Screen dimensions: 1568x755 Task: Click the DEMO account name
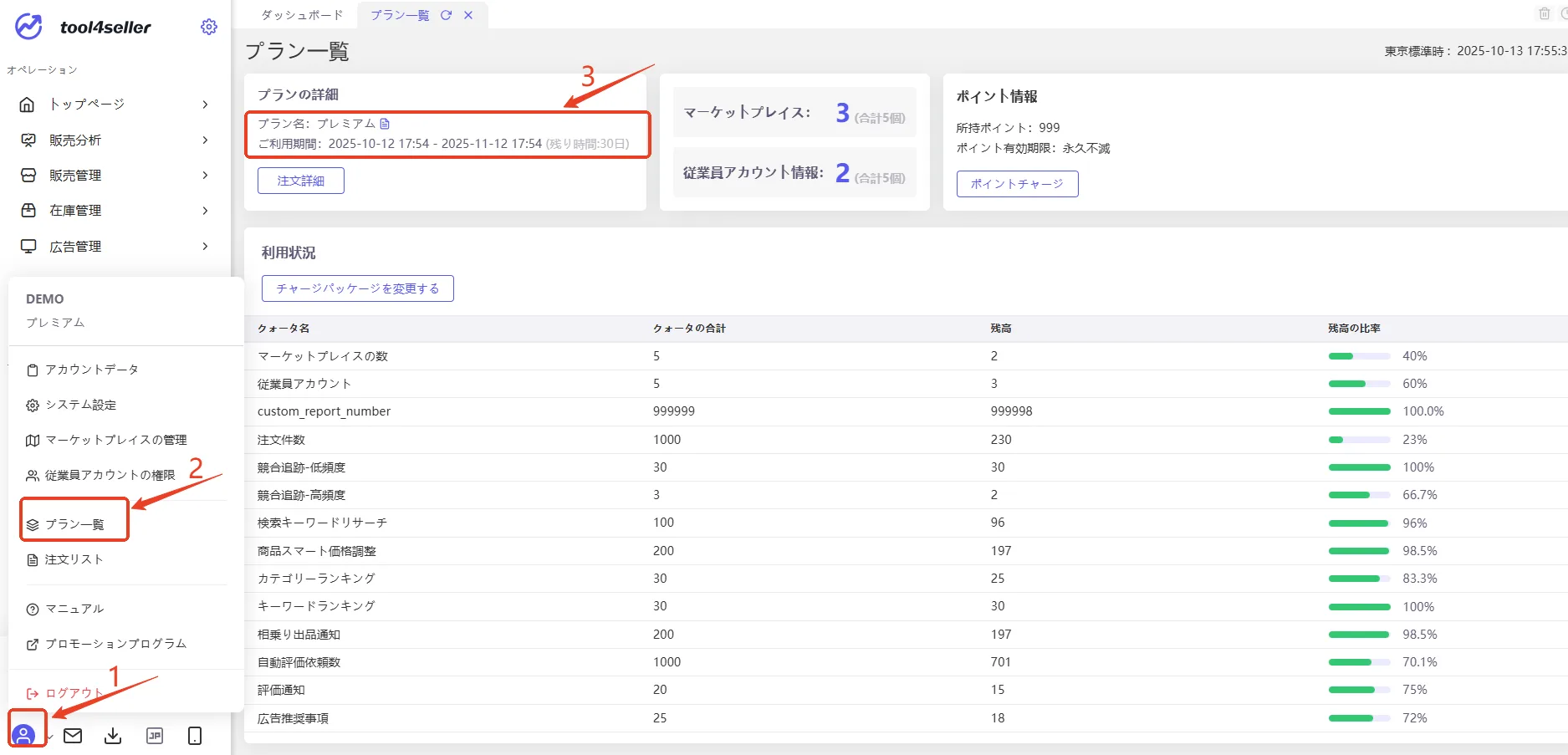[45, 299]
